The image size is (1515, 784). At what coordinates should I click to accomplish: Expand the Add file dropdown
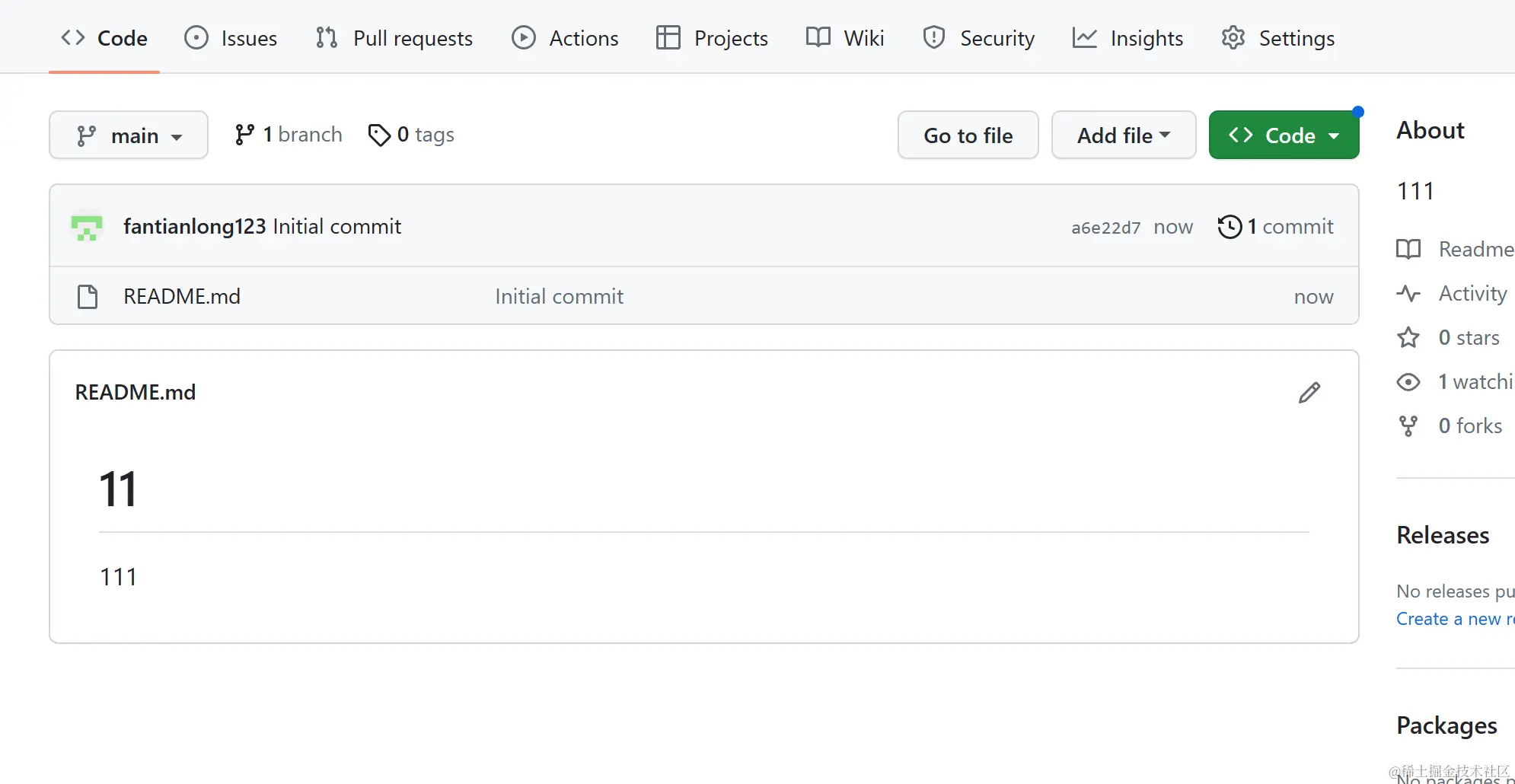(1123, 135)
